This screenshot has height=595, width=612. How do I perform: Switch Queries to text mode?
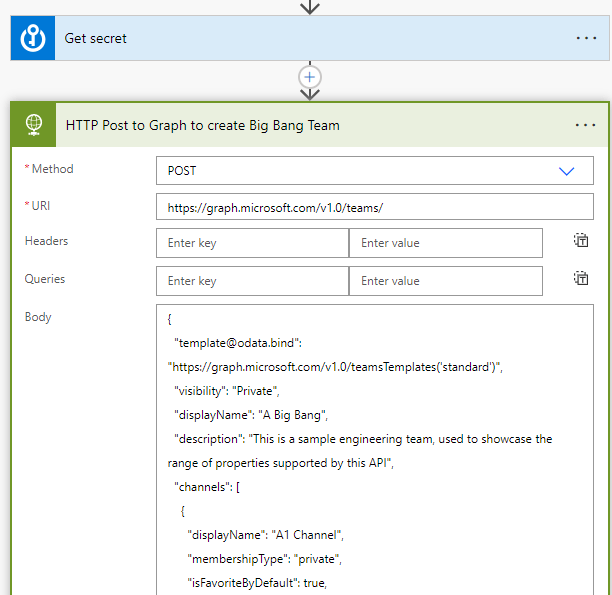[580, 279]
